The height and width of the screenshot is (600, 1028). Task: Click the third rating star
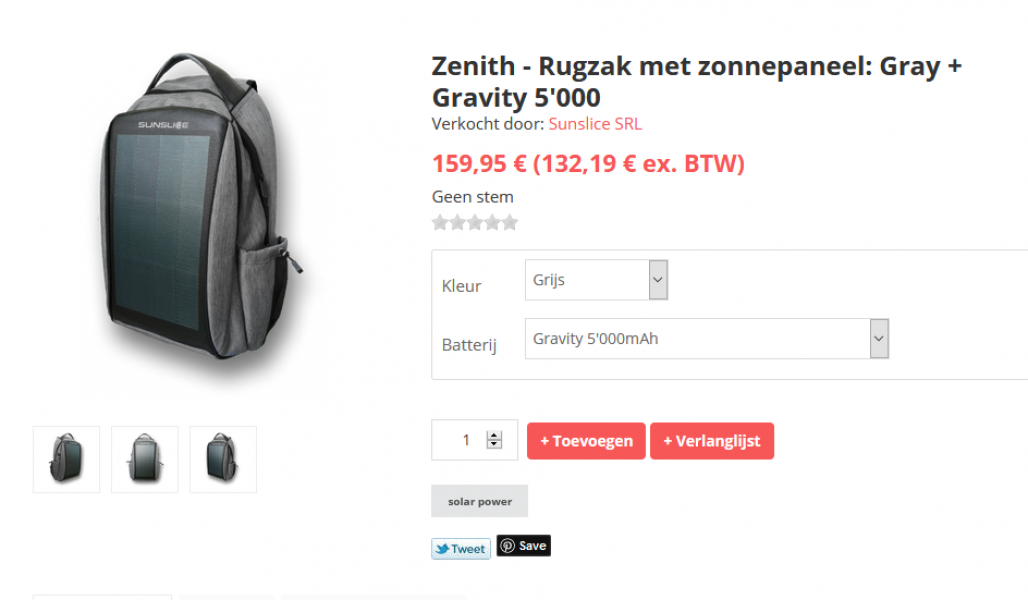tap(475, 223)
